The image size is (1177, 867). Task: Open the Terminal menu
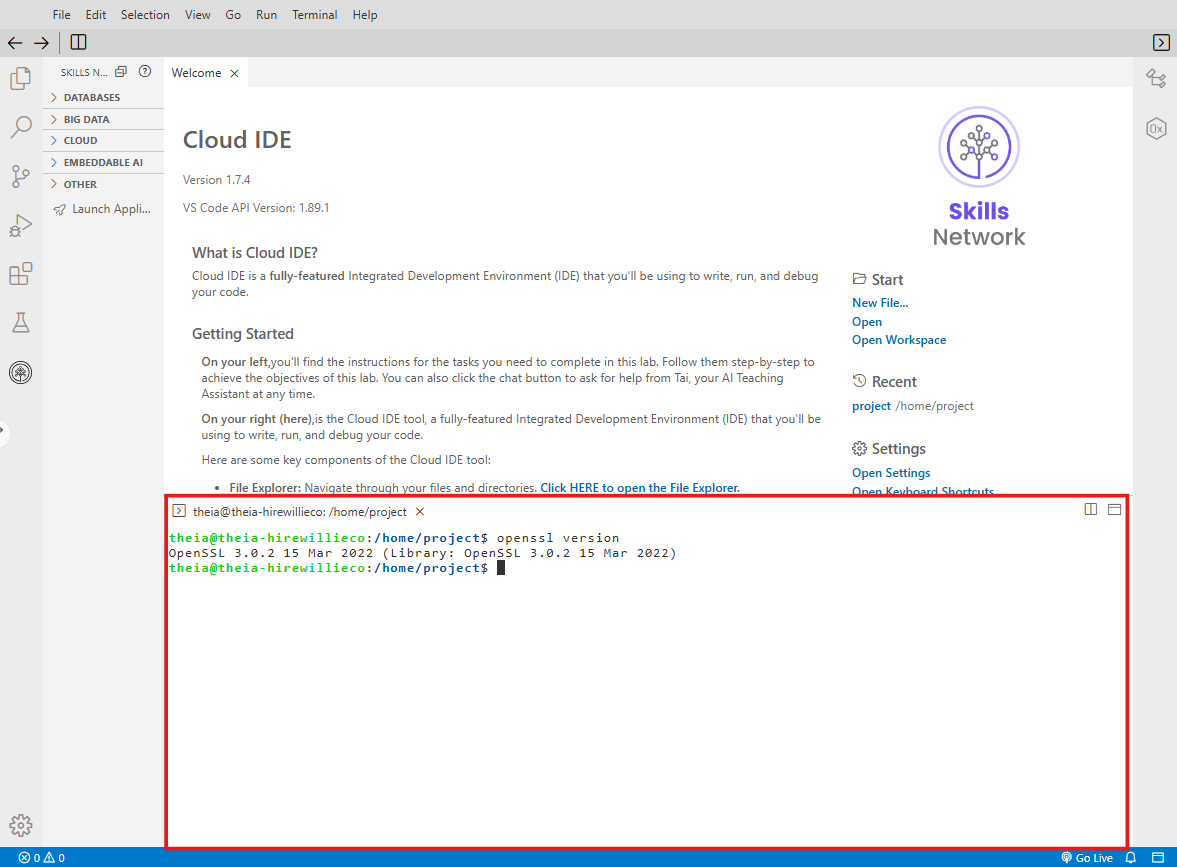pyautogui.click(x=315, y=15)
